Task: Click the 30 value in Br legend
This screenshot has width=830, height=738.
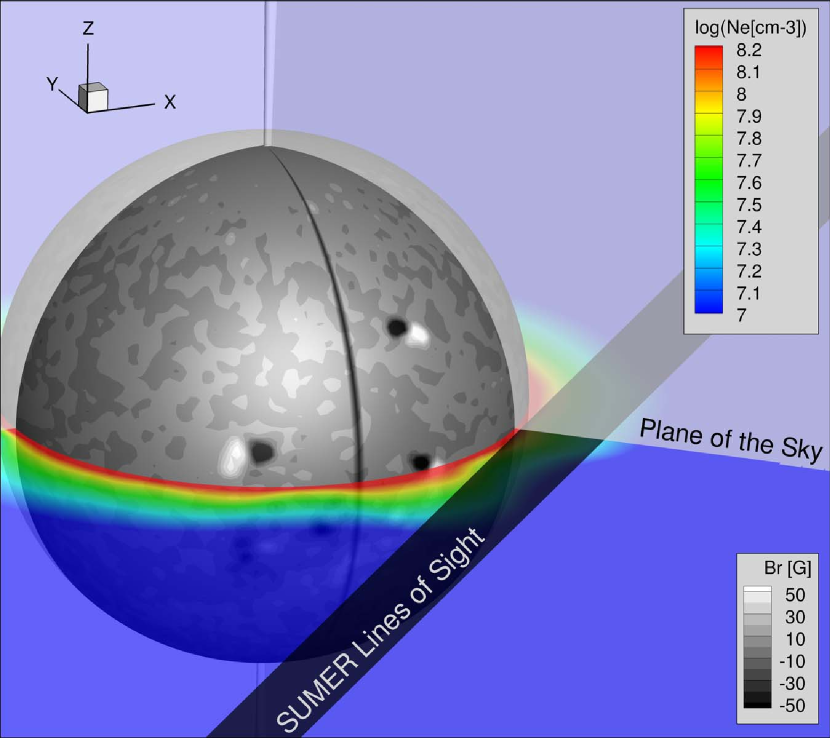Action: pos(795,617)
